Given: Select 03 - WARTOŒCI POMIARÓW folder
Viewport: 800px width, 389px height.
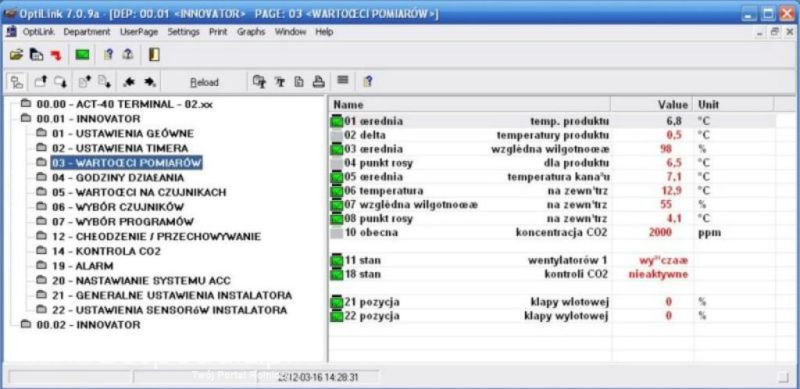Looking at the screenshot, I should pyautogui.click(x=127, y=163).
